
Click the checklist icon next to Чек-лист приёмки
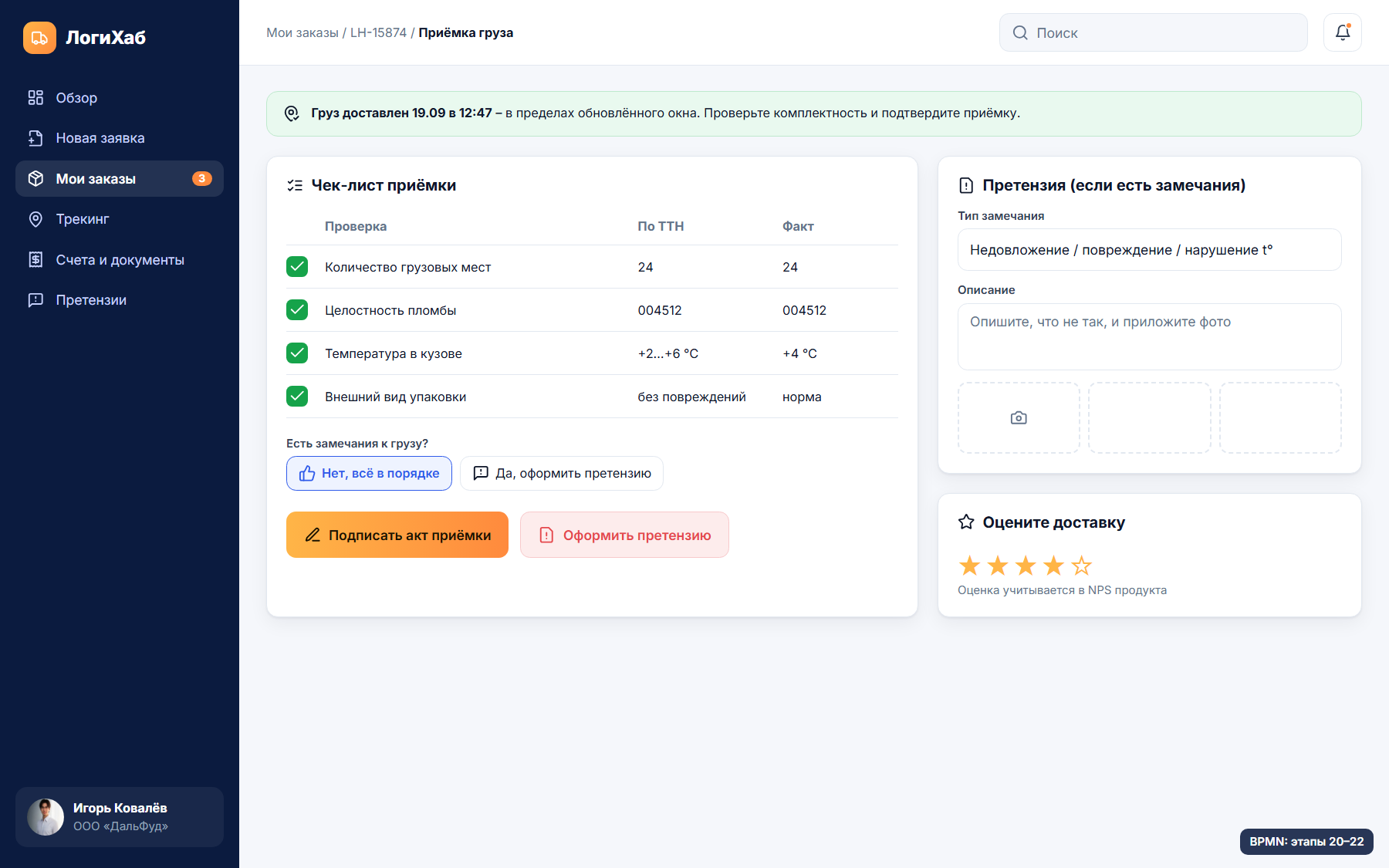pos(295,185)
